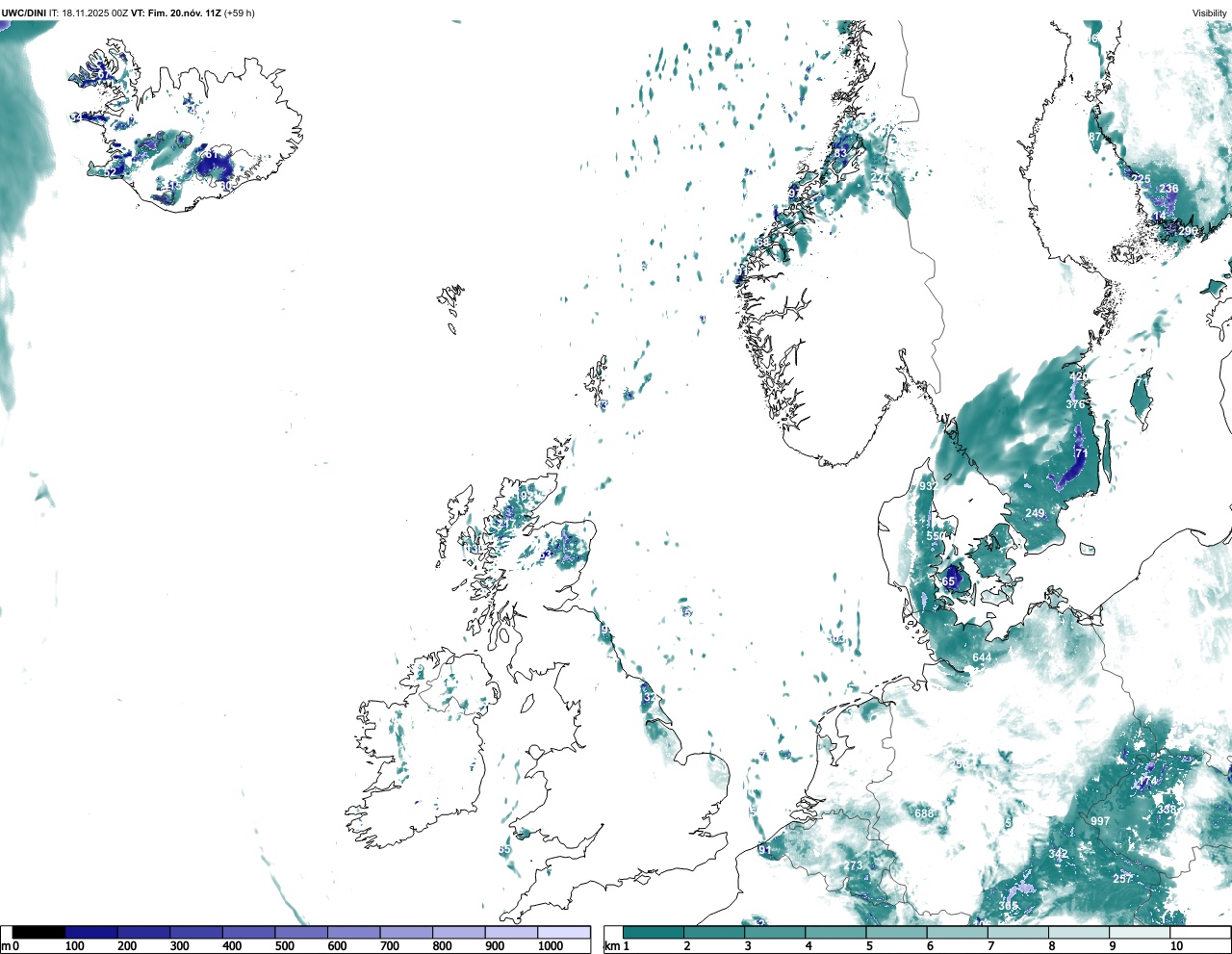The width and height of the screenshot is (1232, 954).
Task: Click the '342' visibility value on map
Action: pos(1058,854)
